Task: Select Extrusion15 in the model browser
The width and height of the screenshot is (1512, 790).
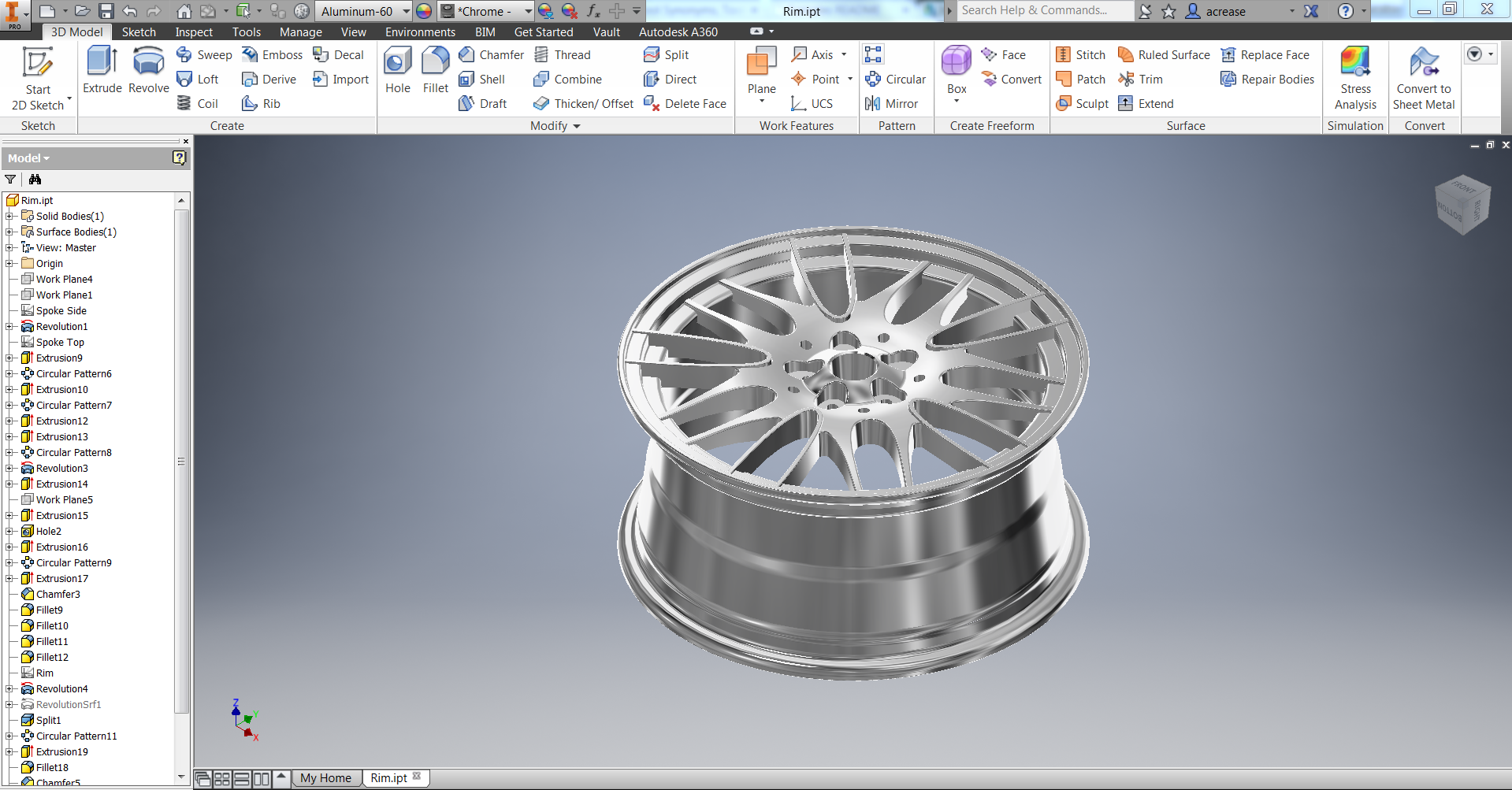Action: point(63,515)
